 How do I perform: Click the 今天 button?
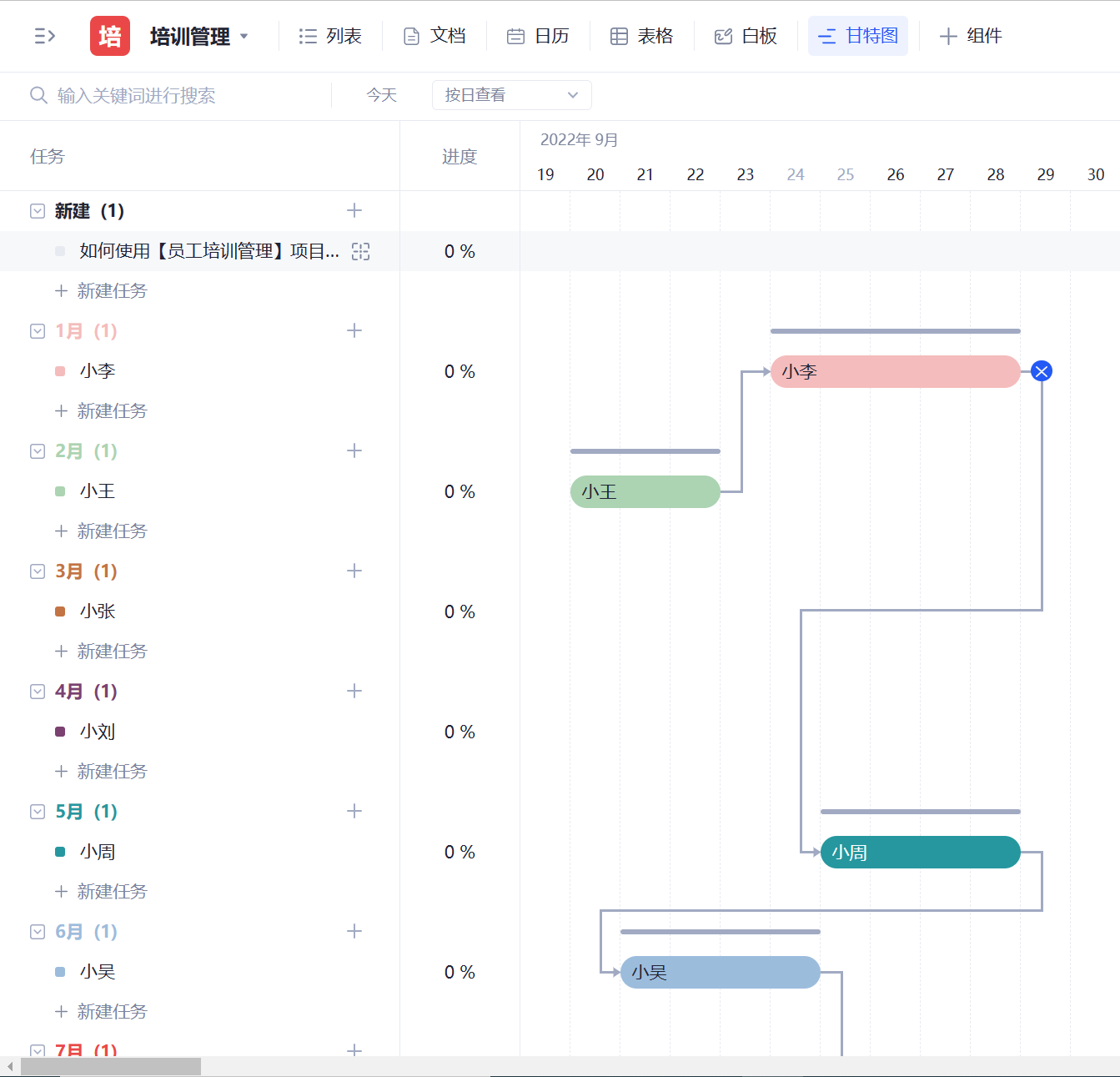381,95
